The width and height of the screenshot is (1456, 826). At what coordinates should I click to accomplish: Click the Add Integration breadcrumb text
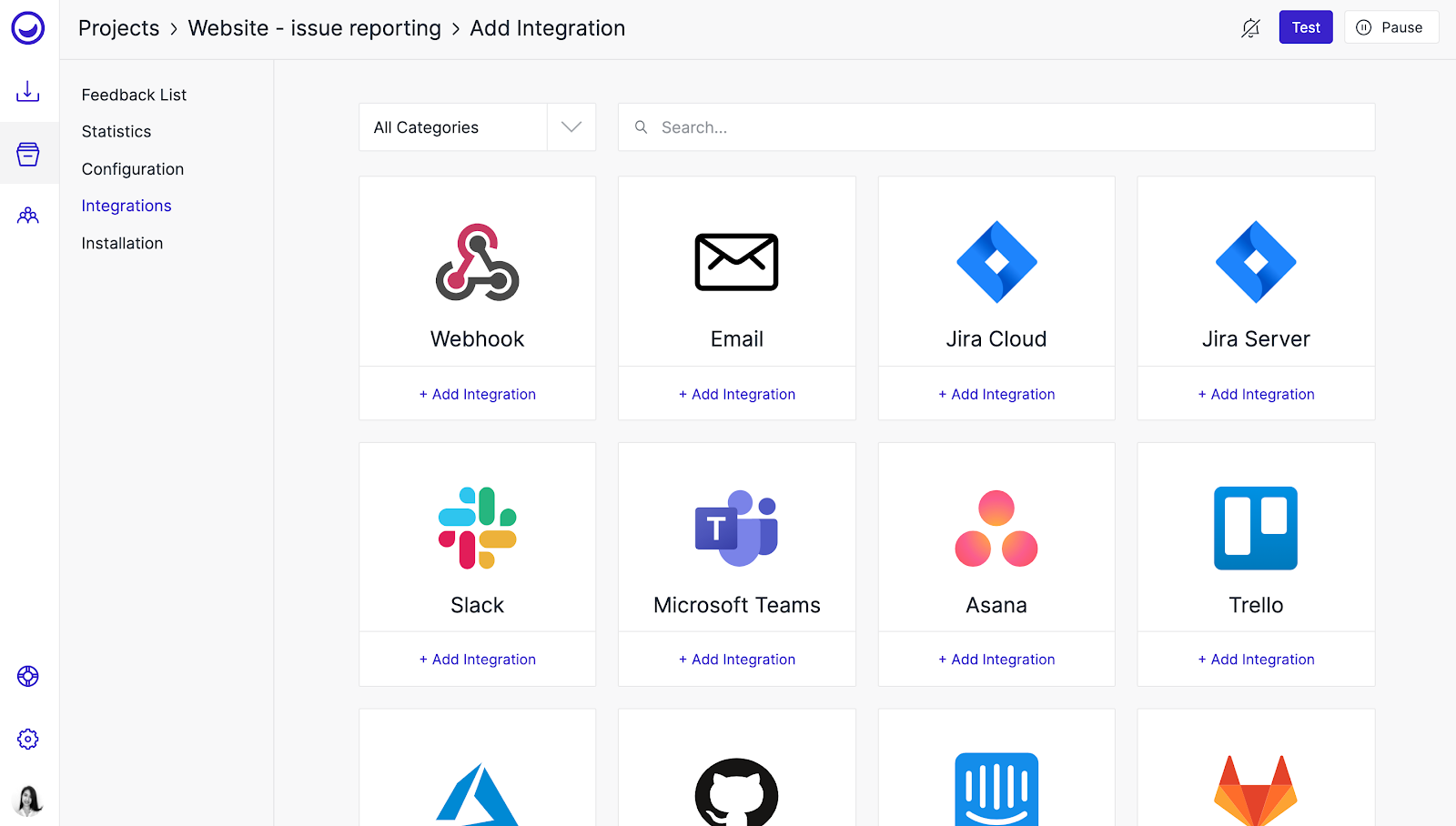(548, 28)
